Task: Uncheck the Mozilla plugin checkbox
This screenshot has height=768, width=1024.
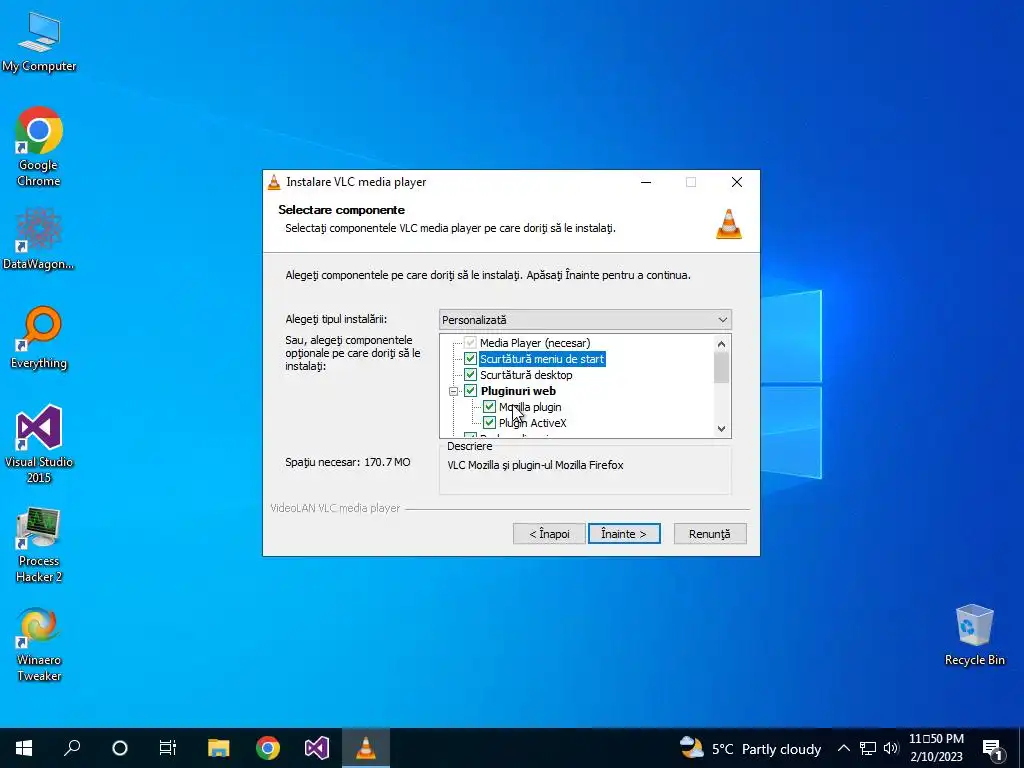Action: pos(489,407)
